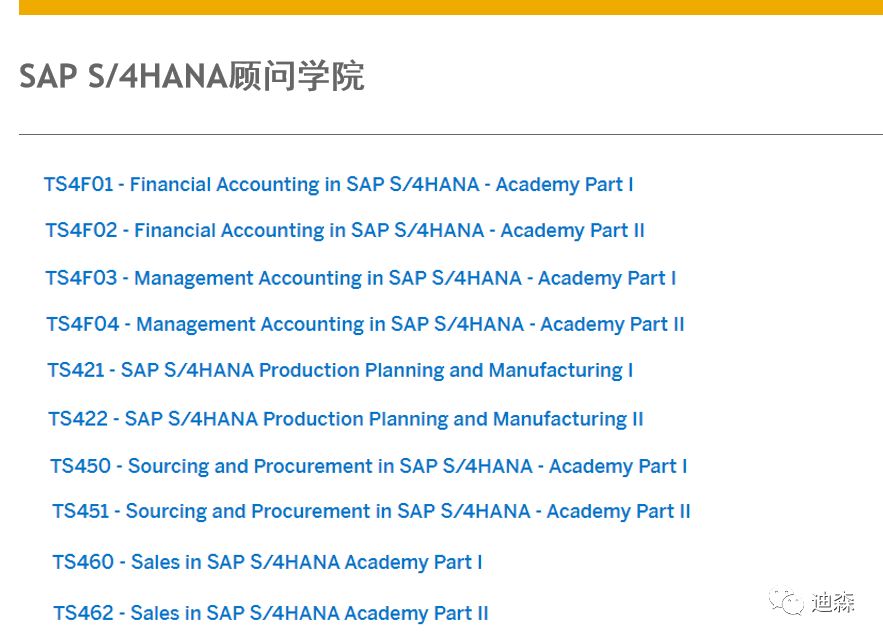883x641 pixels.
Task: Click the TS450 course code text
Action: click(x=81, y=467)
